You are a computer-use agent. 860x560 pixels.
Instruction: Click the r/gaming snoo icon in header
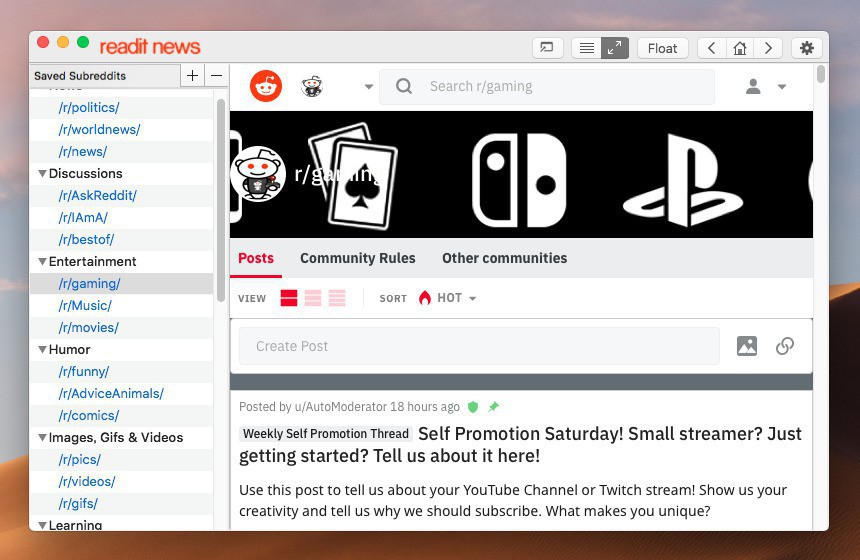pyautogui.click(x=312, y=86)
